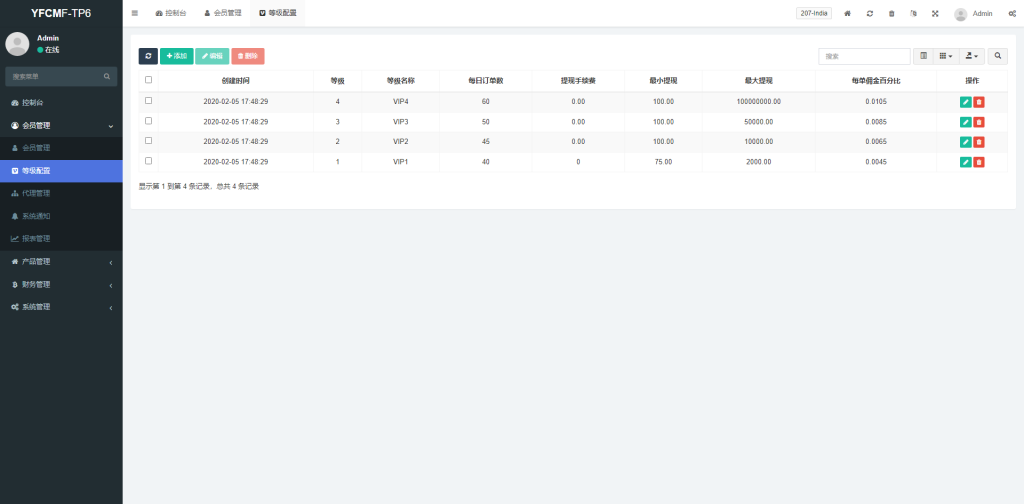Image resolution: width=1024 pixels, height=504 pixels.
Task: Click the magnifier search button above table
Action: (x=998, y=56)
